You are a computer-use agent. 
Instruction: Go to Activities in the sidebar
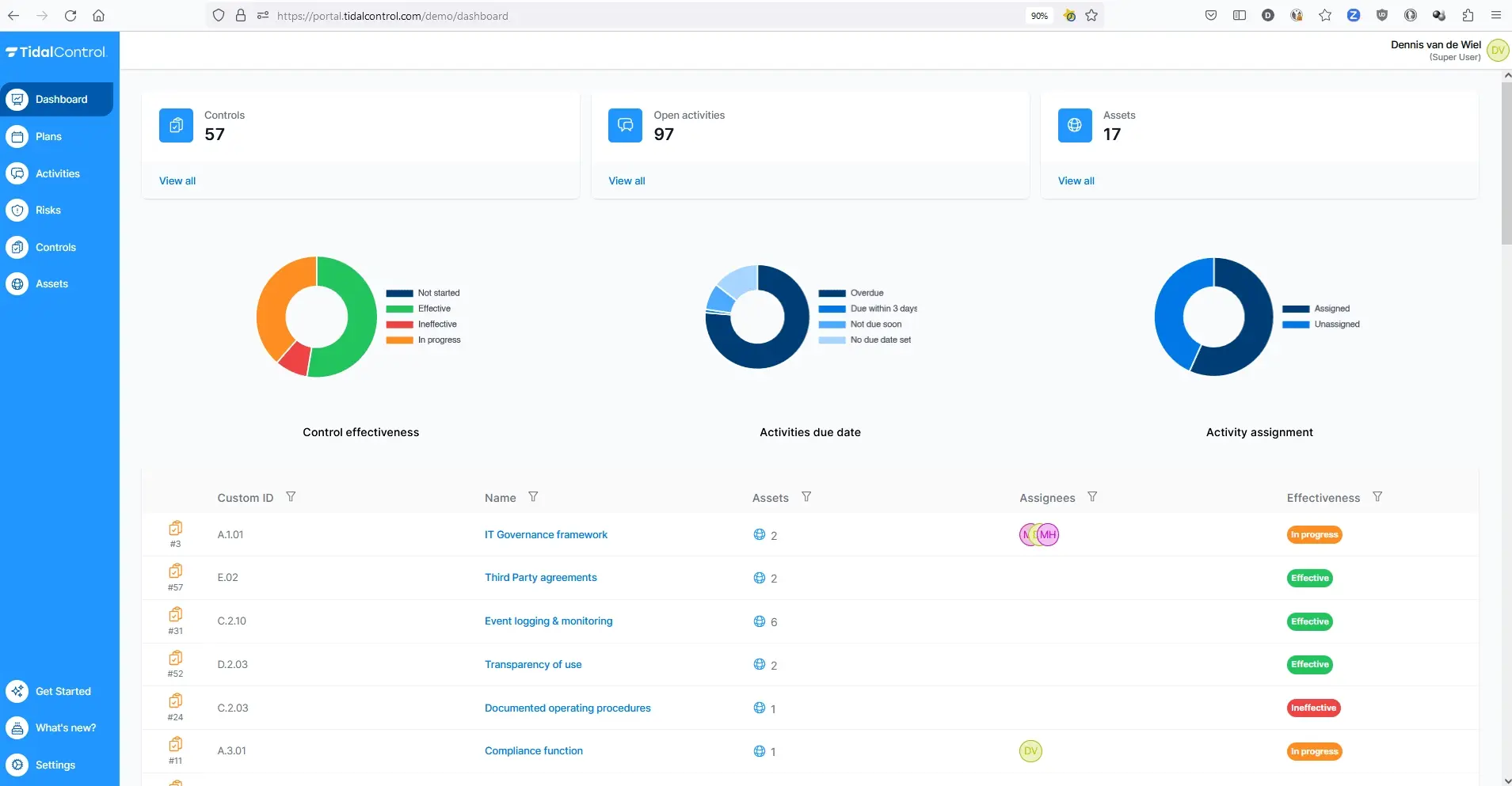[x=56, y=173]
